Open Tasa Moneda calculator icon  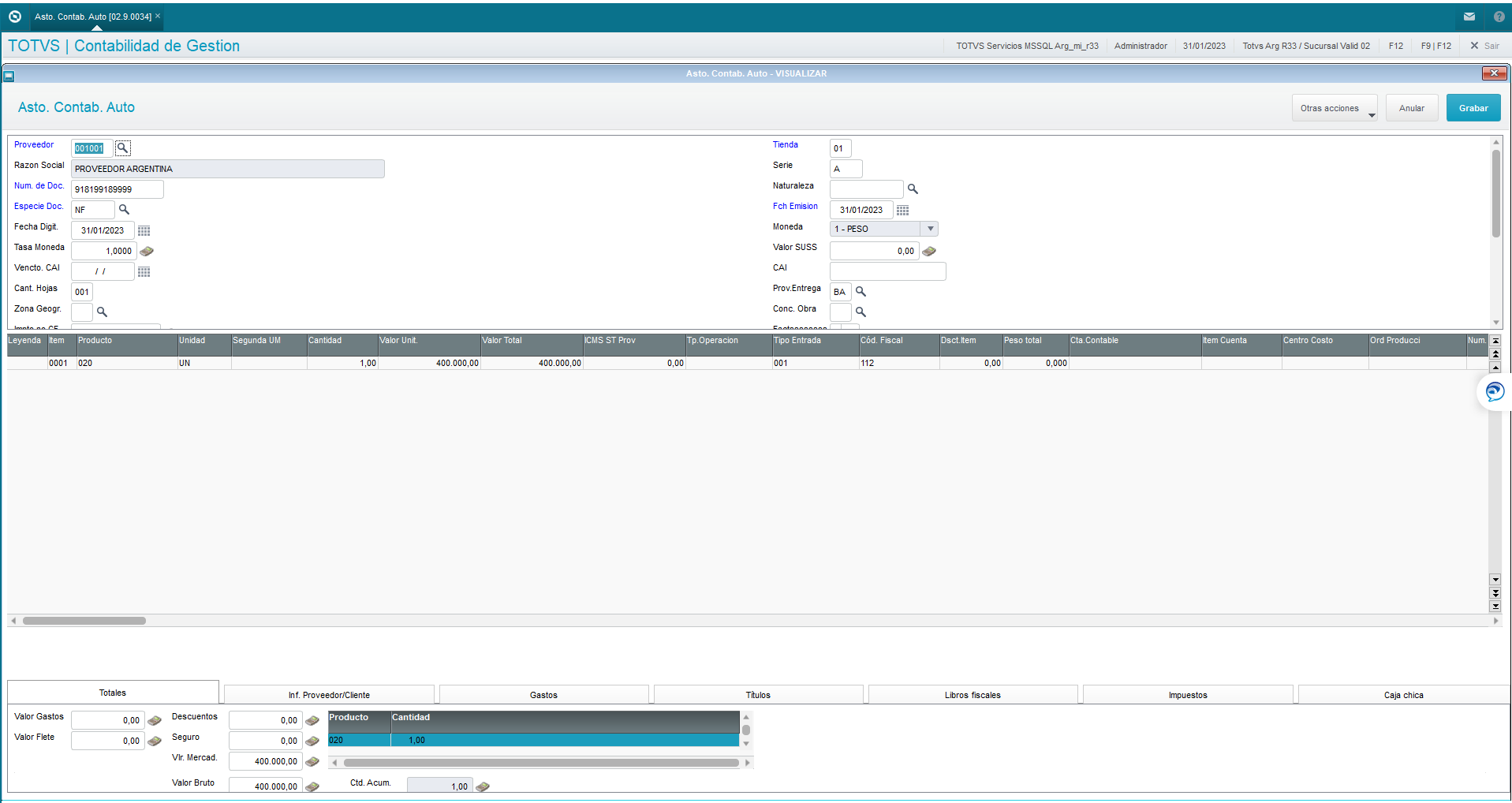pyautogui.click(x=147, y=252)
